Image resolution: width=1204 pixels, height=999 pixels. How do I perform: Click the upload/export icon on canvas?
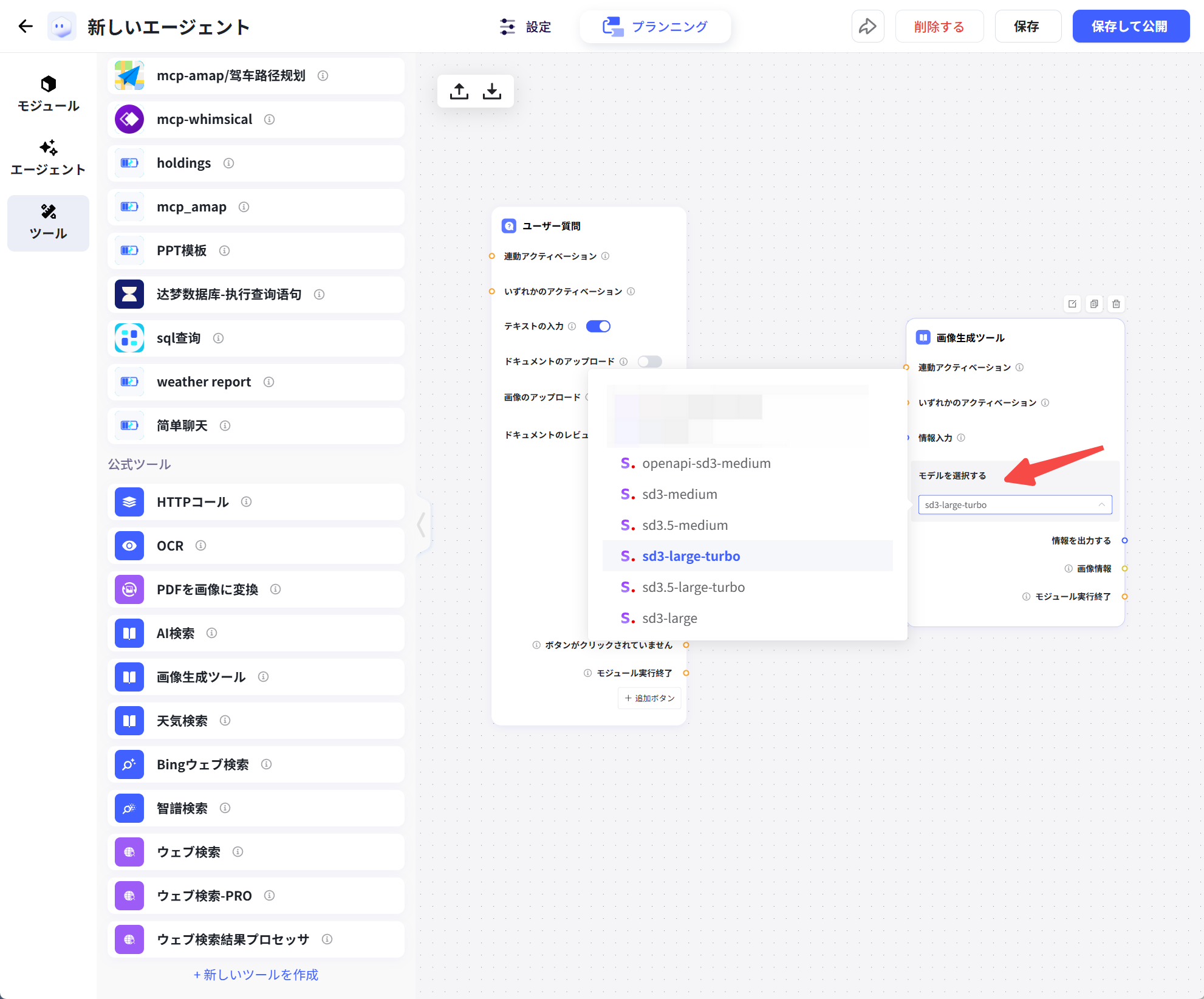[459, 91]
